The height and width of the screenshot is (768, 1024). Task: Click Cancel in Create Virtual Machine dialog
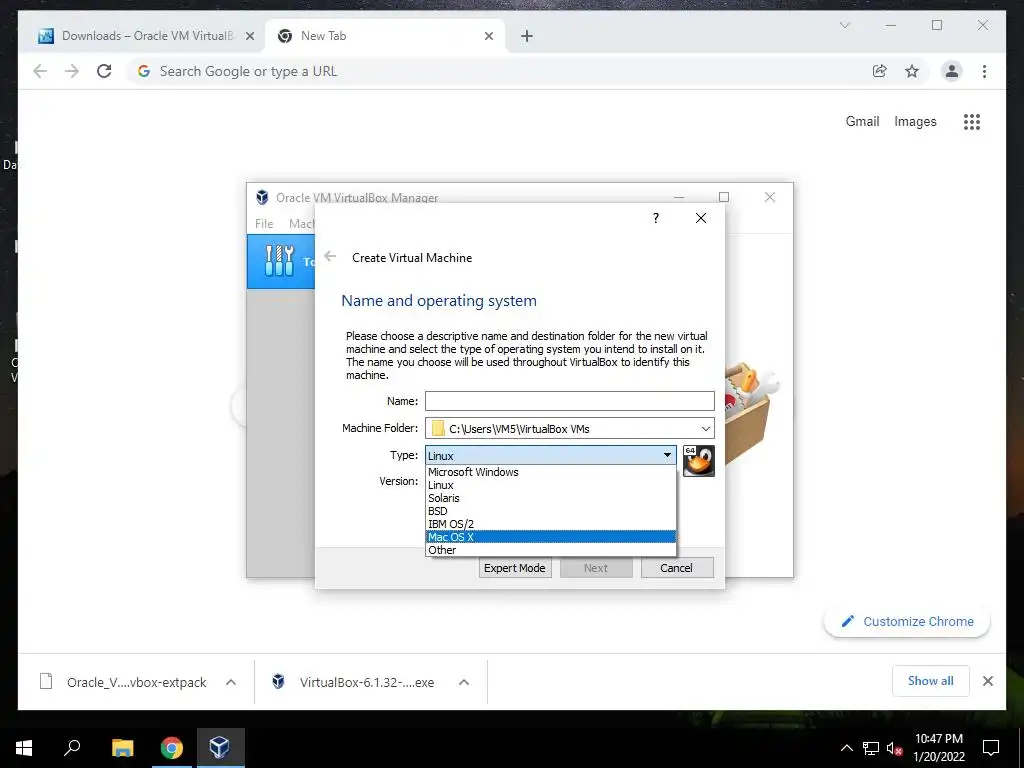click(x=677, y=568)
